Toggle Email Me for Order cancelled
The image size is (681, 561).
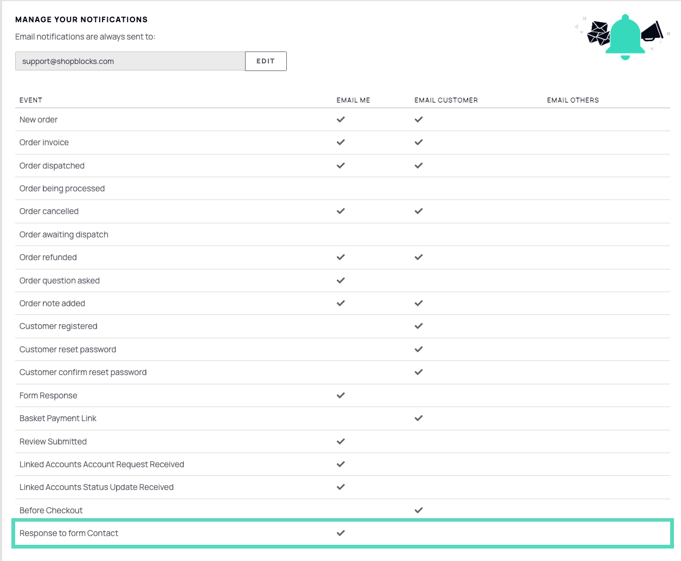(341, 211)
